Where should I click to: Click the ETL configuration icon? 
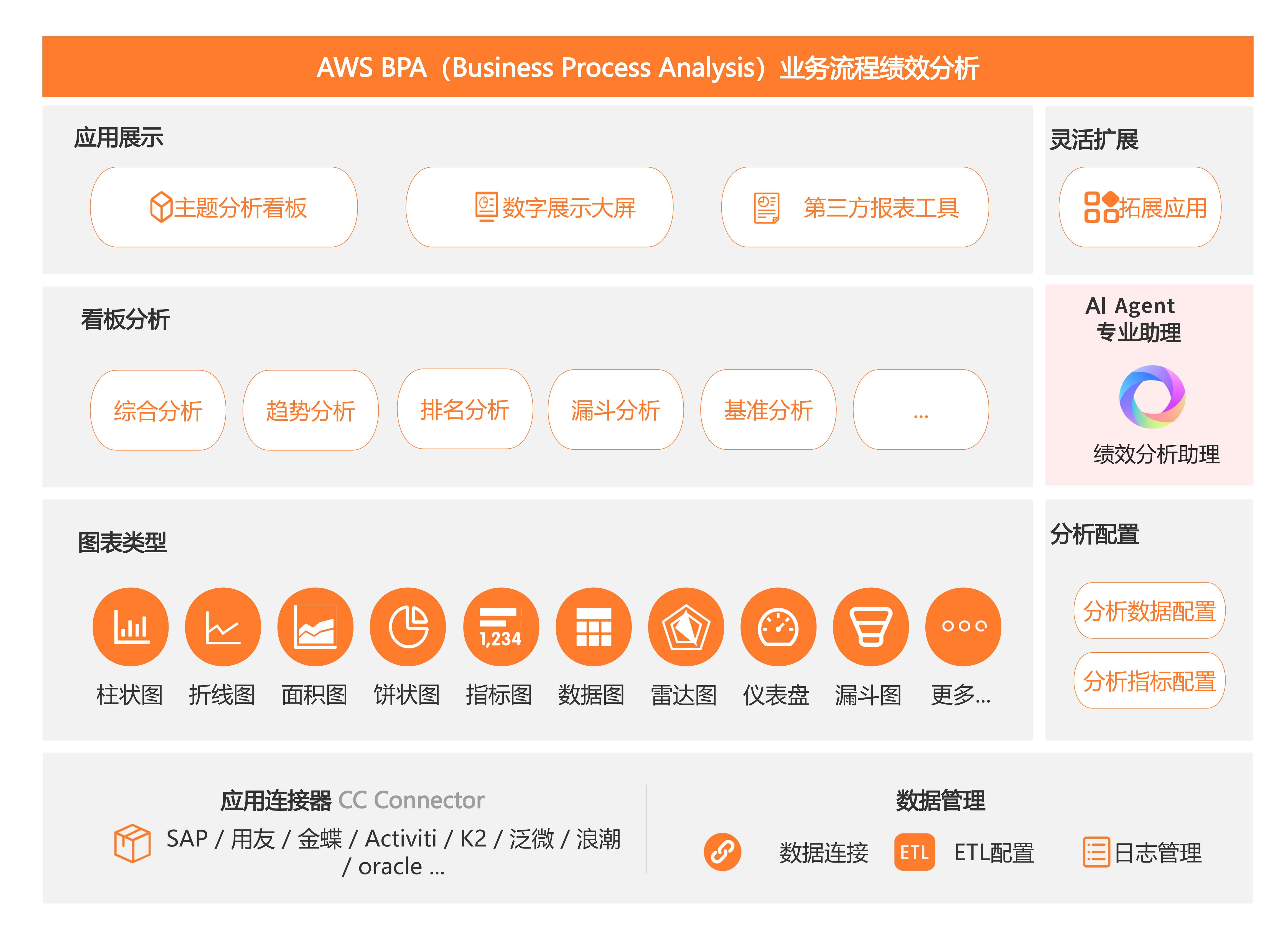coord(914,851)
